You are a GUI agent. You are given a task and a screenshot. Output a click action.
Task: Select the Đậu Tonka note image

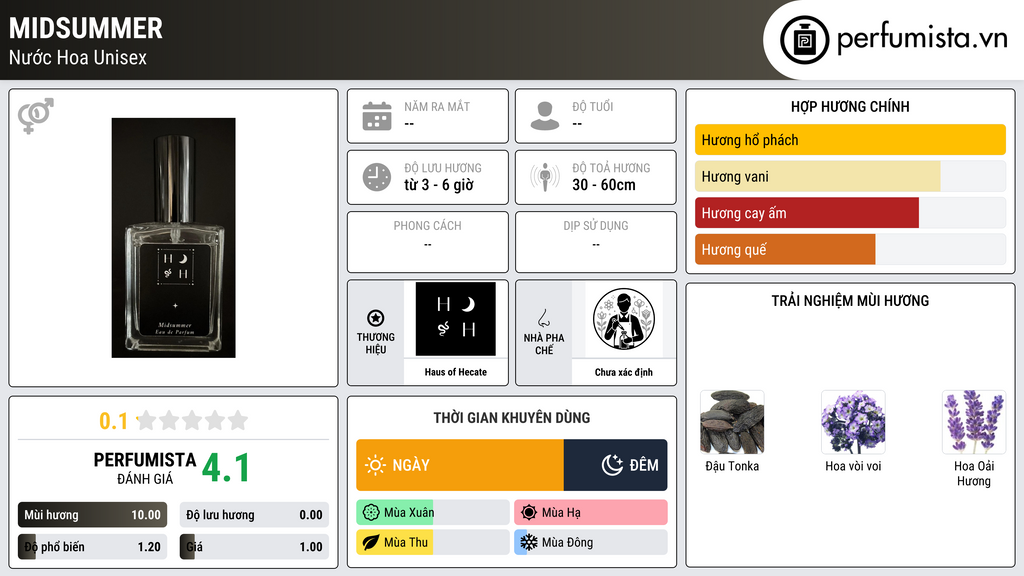(732, 423)
